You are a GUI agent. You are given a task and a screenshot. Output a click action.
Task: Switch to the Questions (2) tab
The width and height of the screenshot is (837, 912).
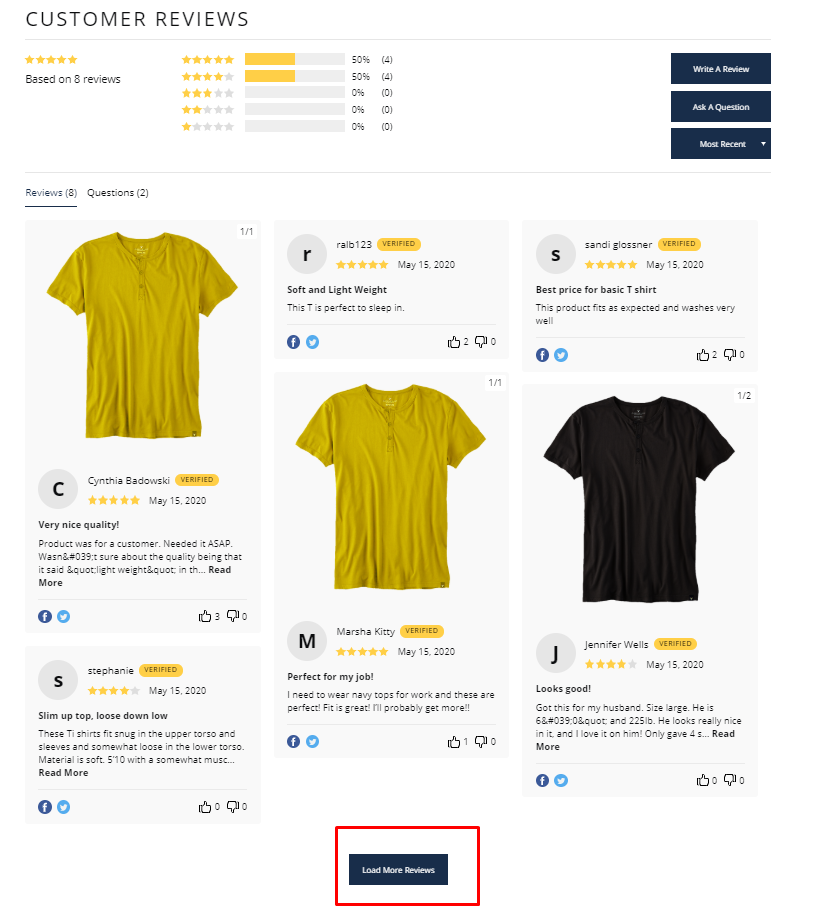coord(117,193)
